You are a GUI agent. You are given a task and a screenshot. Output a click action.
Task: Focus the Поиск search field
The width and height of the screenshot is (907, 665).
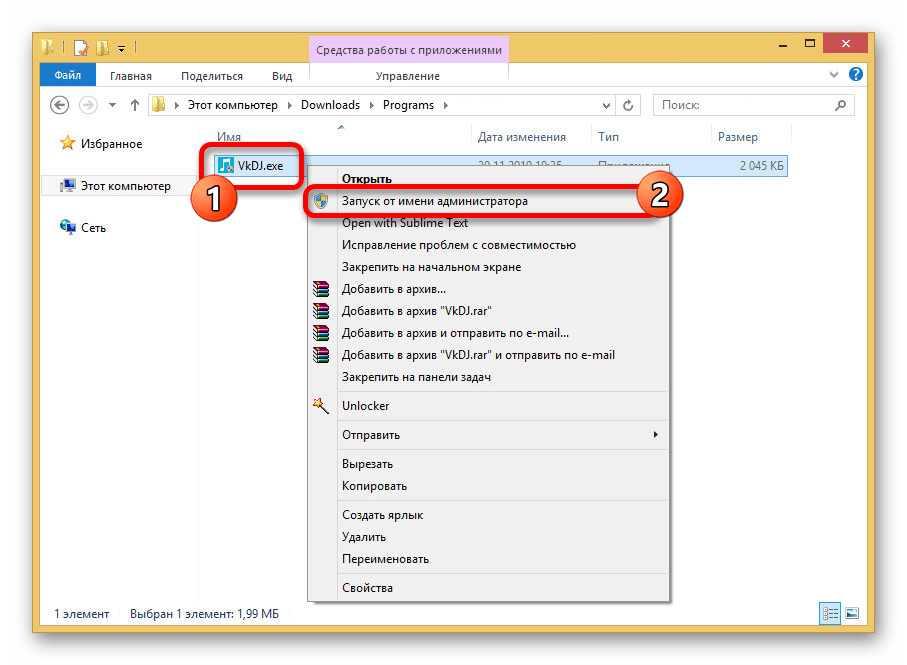pyautogui.click(x=753, y=105)
